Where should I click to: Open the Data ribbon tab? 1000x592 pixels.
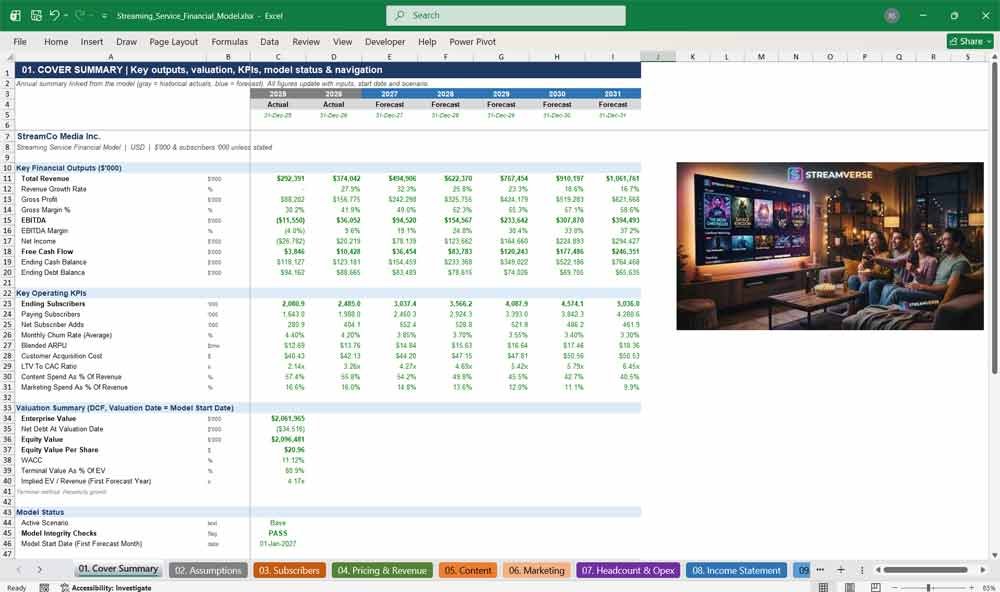[269, 41]
